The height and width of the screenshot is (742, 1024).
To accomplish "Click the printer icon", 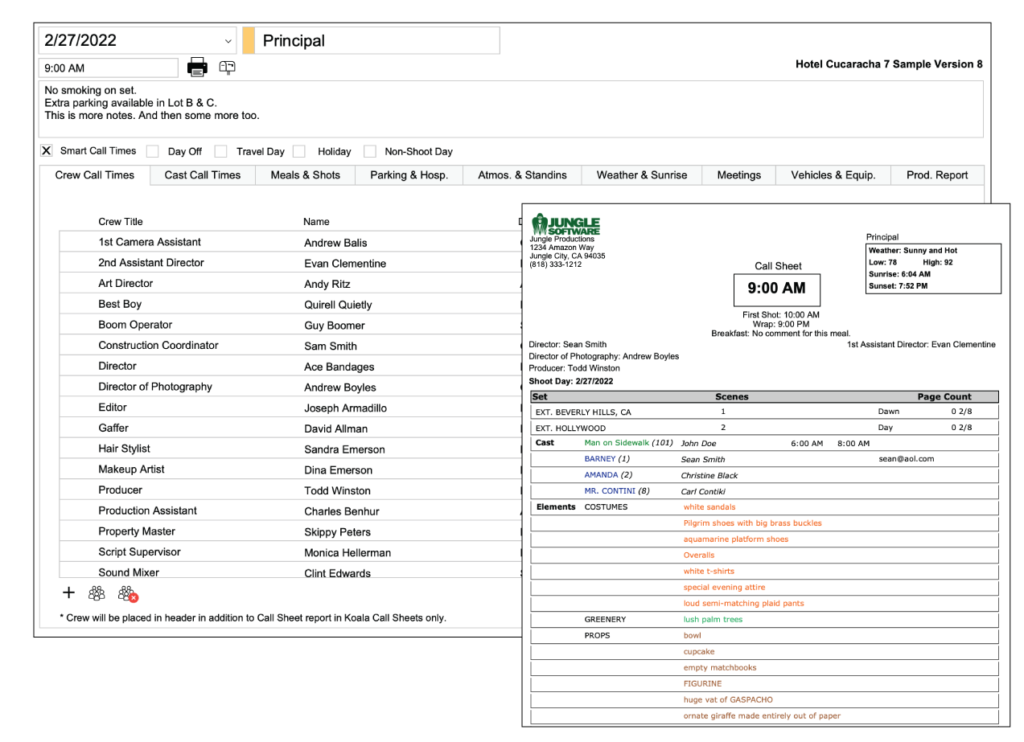I will [197, 67].
